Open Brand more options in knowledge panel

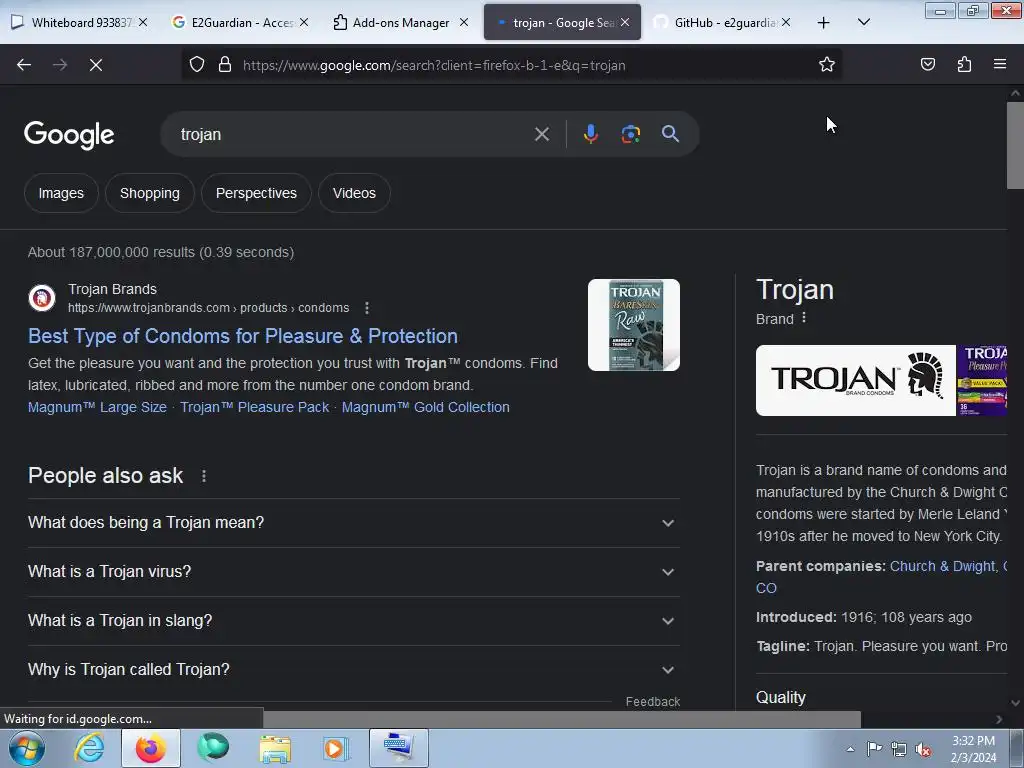tap(804, 318)
